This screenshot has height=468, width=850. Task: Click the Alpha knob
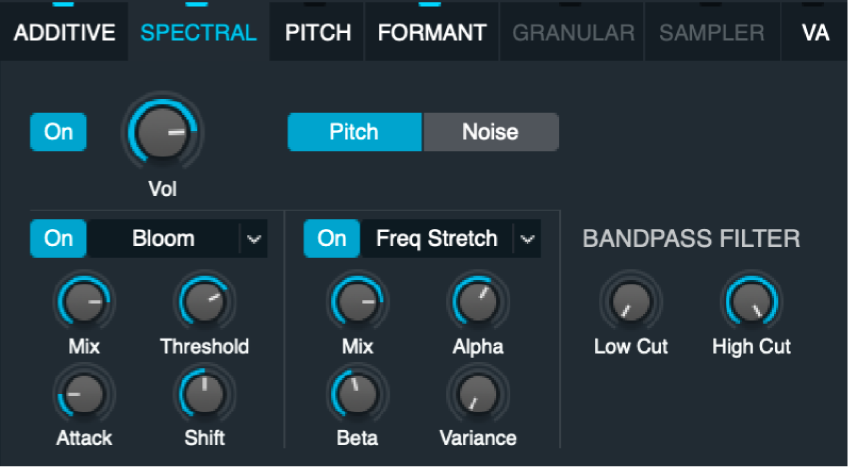[x=478, y=302]
